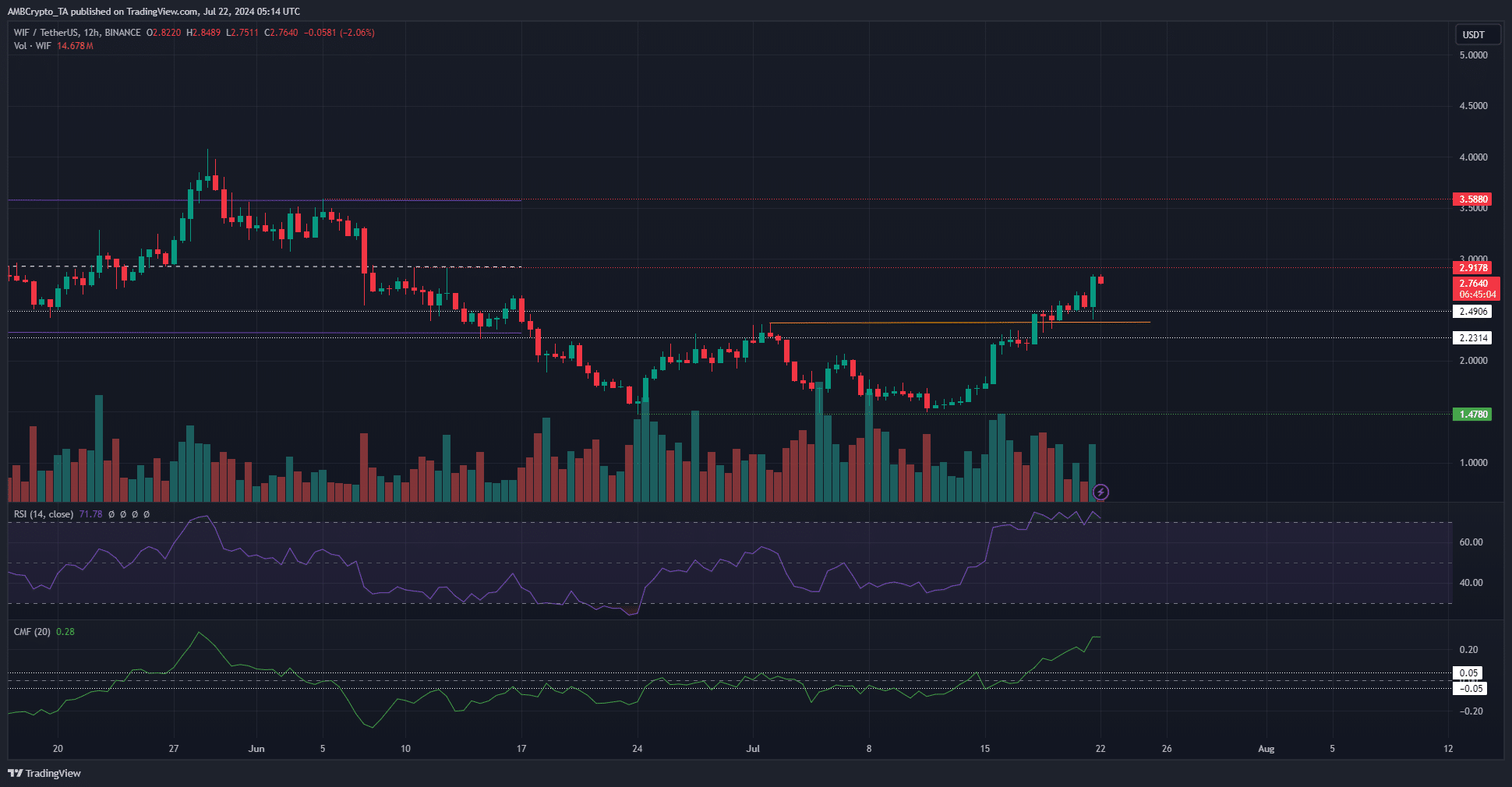Click the white dashed line near 2.92
Screen dimensions: 1512x787
[265, 266]
